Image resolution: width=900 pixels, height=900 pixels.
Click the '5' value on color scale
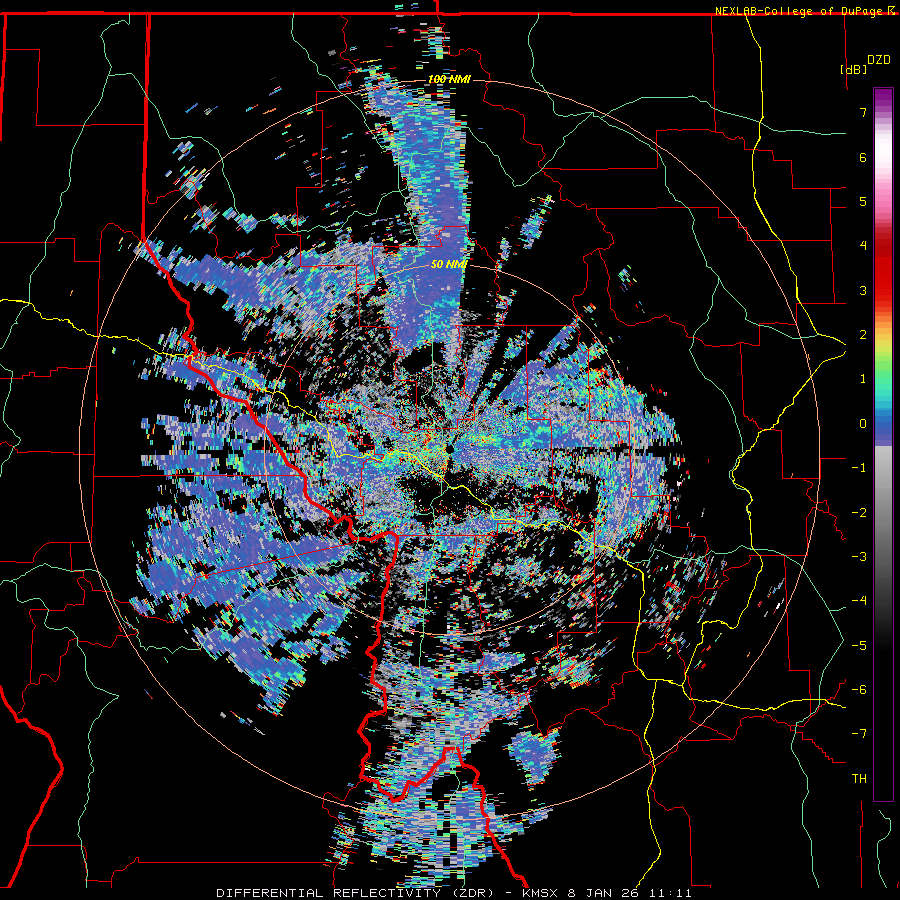pyautogui.click(x=863, y=201)
